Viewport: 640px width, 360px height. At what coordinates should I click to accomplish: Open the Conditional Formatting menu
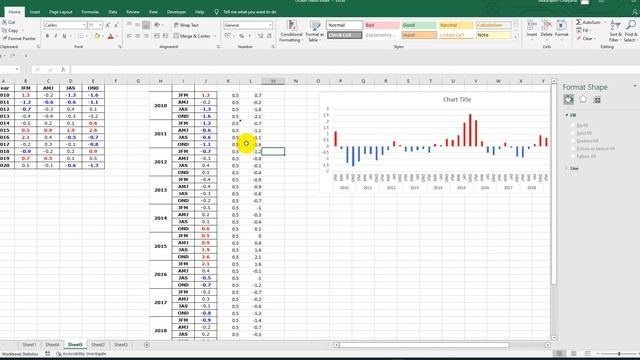pos(291,31)
